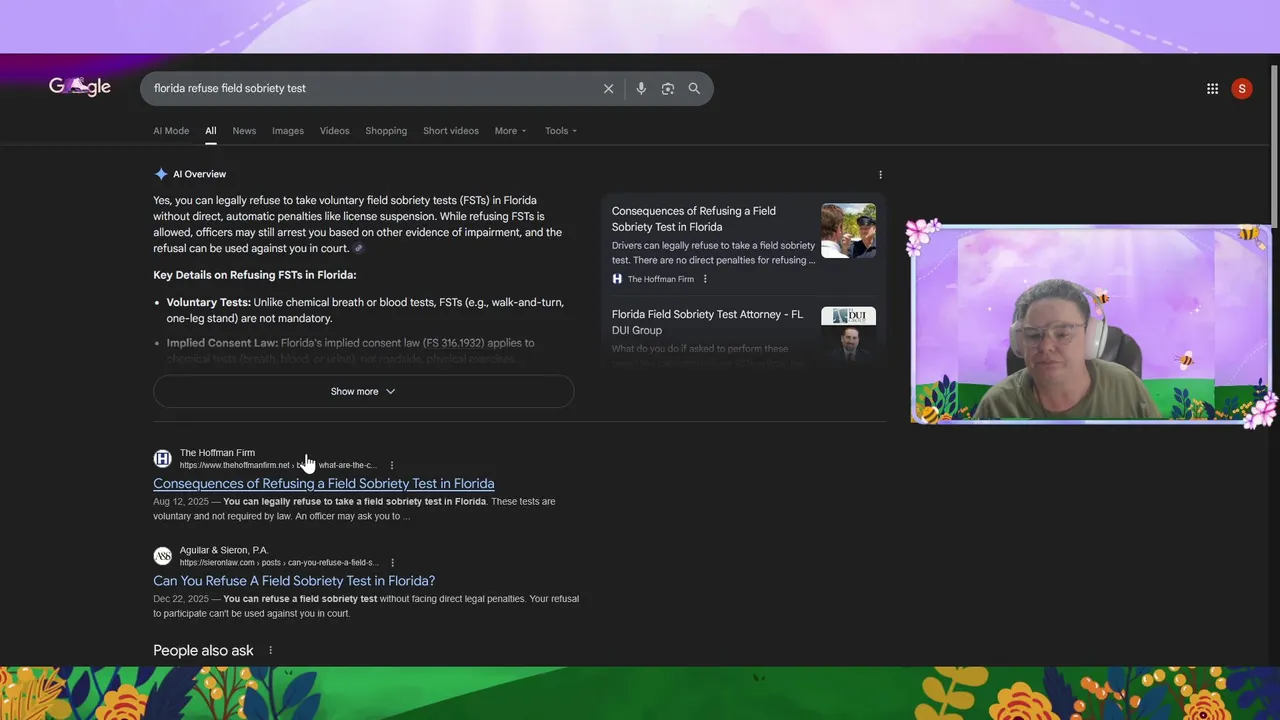Open the citation link icon after court
Viewport: 1280px width, 720px height.
358,248
